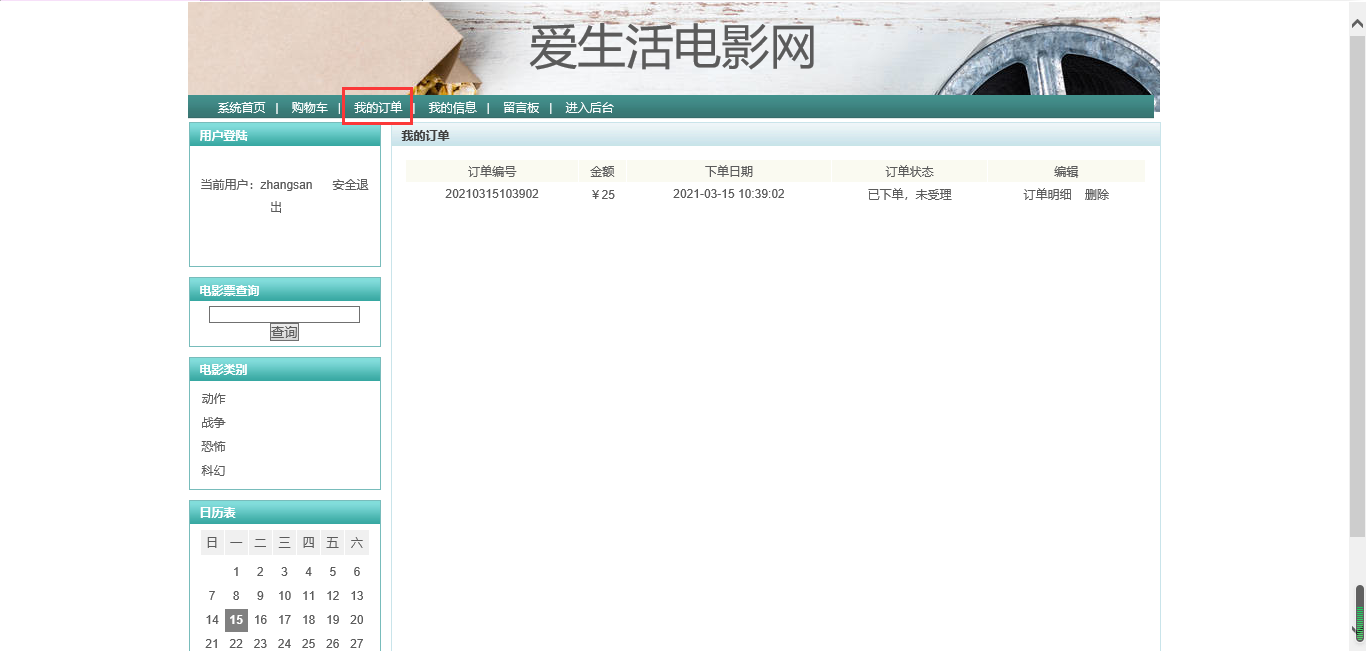This screenshot has width=1366, height=651.
Task: Open 我的信息 page
Action: 452,108
